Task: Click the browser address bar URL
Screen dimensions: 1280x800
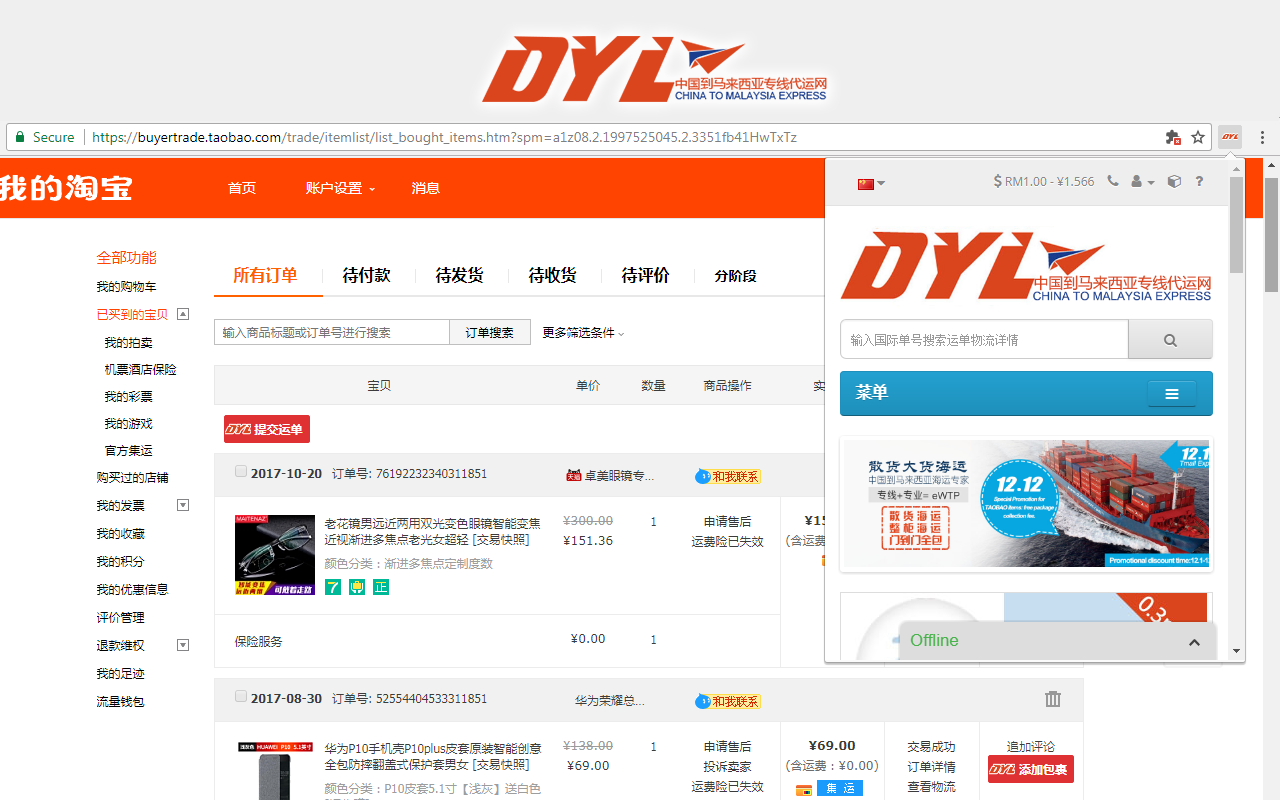Action: point(444,137)
